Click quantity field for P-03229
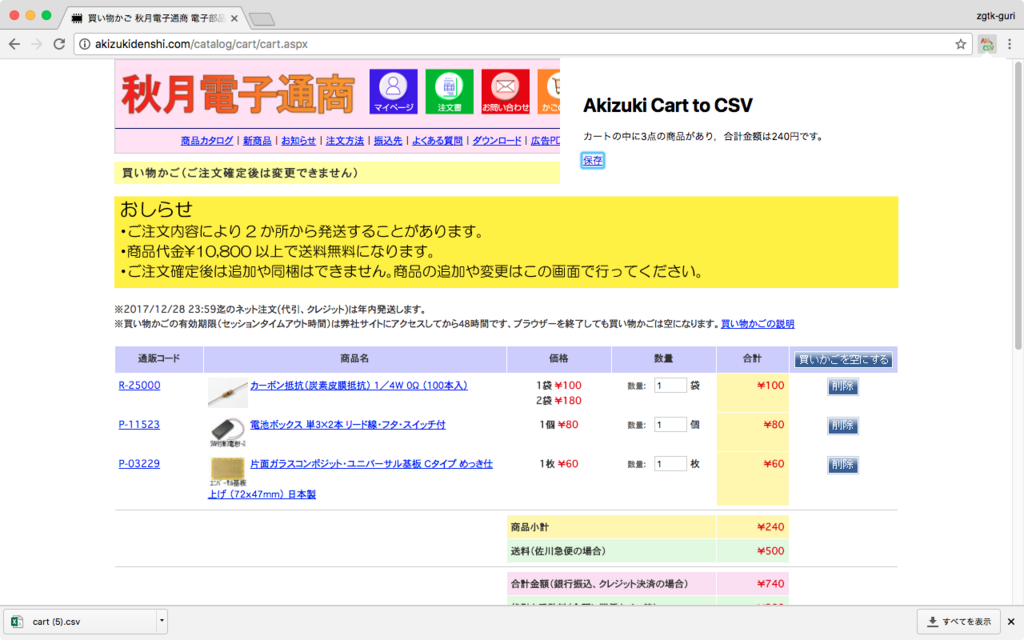Screen dimensions: 1024x640 click(x=670, y=464)
